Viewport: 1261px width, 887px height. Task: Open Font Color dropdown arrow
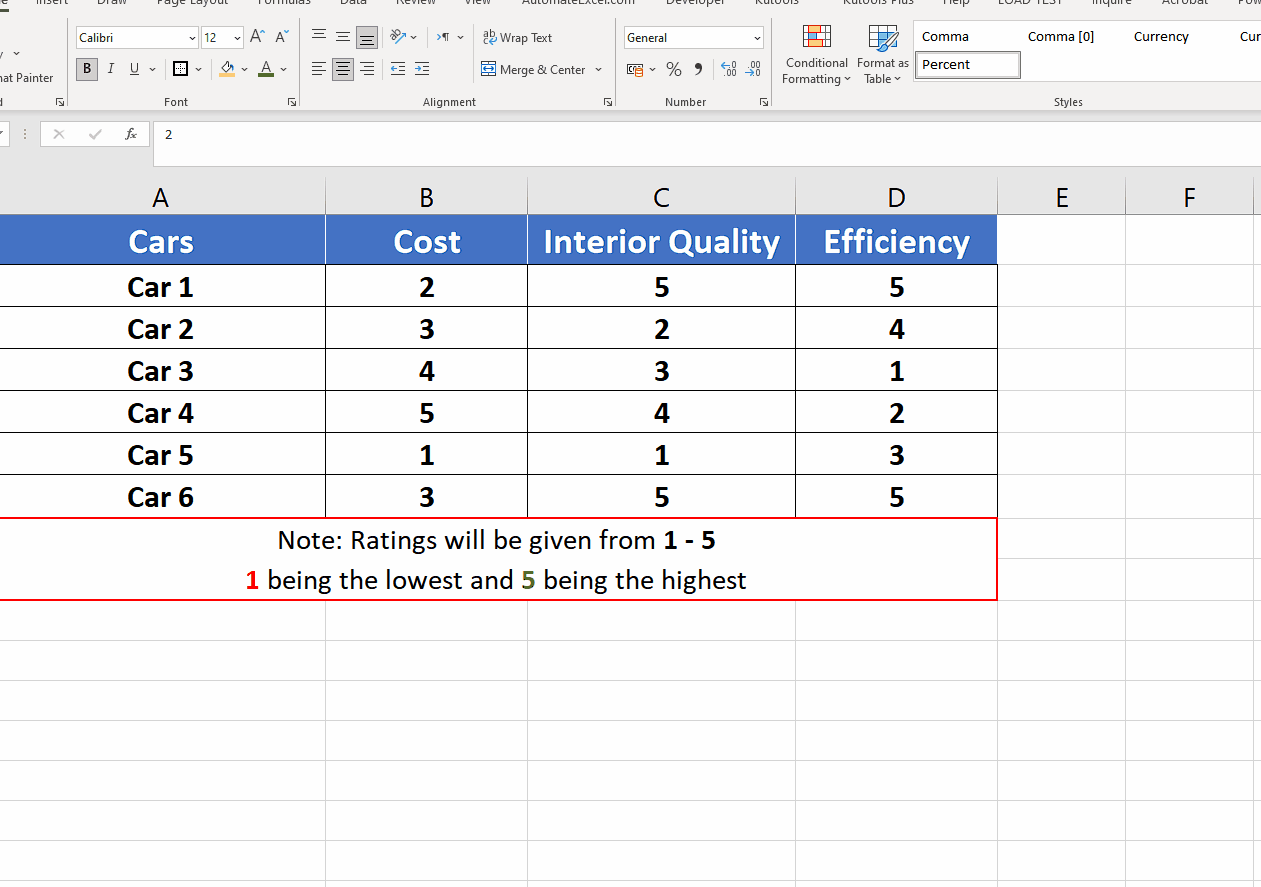[283, 69]
